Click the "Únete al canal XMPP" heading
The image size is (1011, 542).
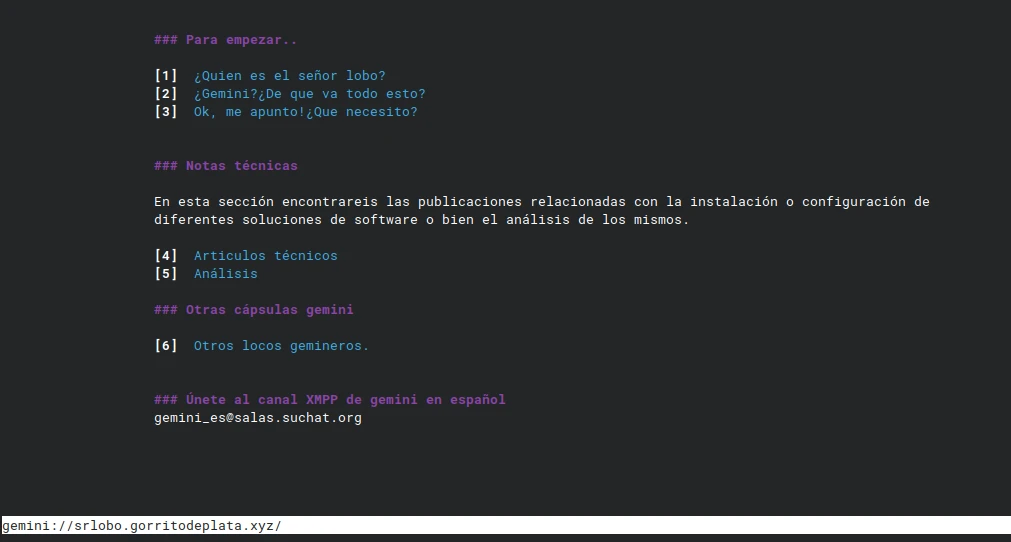coord(329,400)
